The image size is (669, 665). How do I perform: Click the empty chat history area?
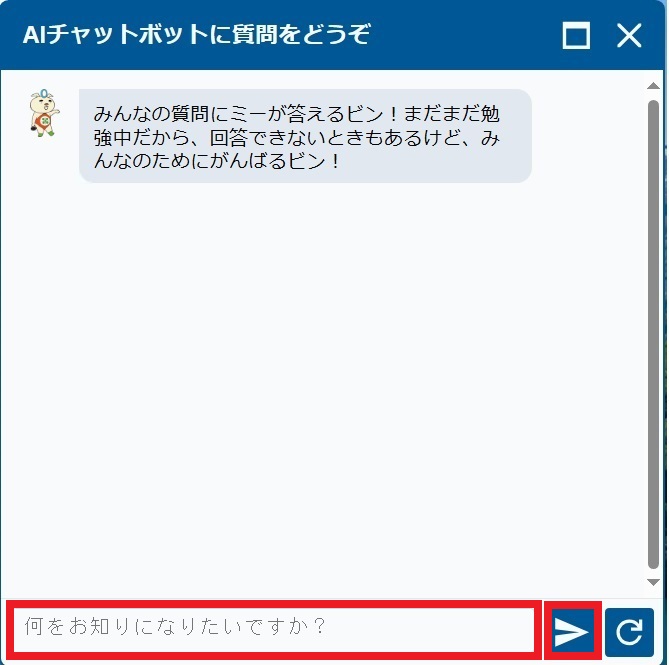(x=324, y=384)
